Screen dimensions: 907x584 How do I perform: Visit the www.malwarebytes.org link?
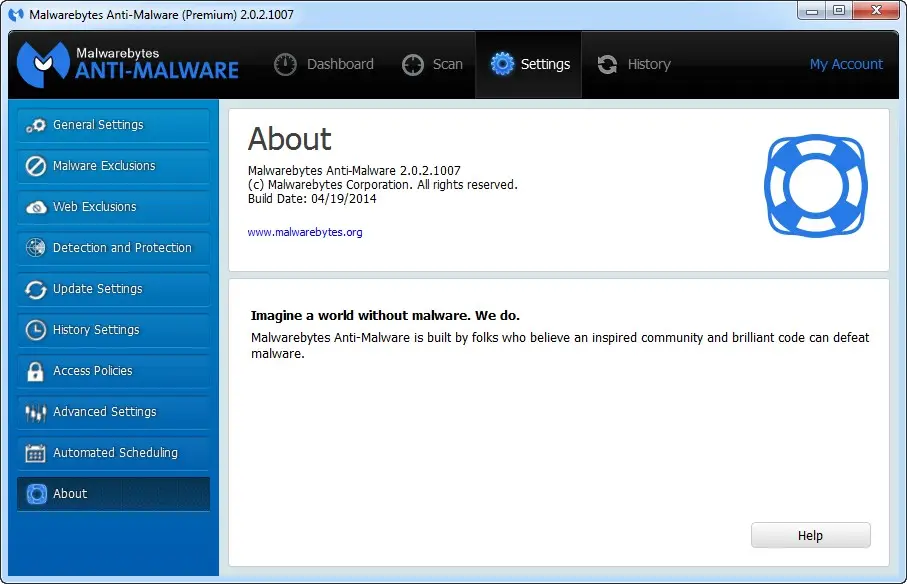point(305,232)
